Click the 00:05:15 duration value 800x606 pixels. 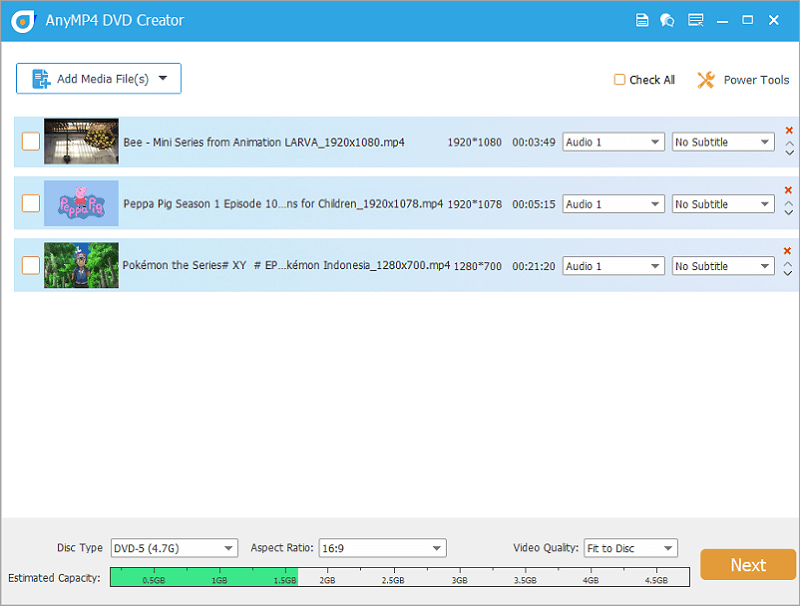pyautogui.click(x=534, y=204)
